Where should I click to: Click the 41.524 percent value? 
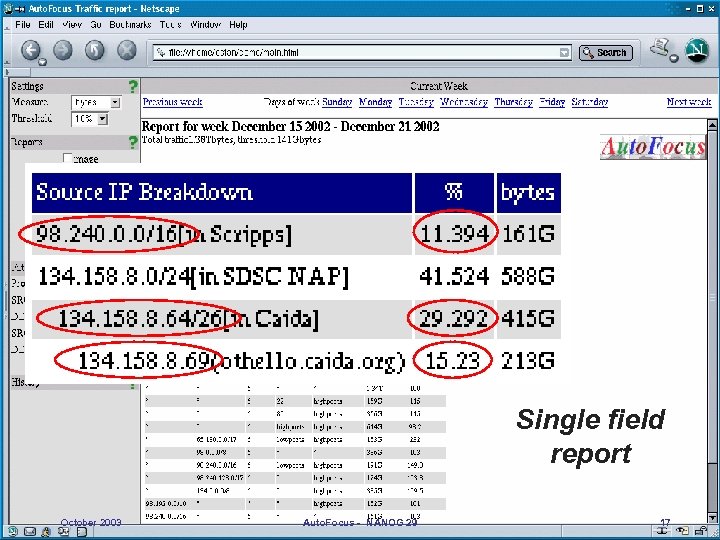[454, 277]
